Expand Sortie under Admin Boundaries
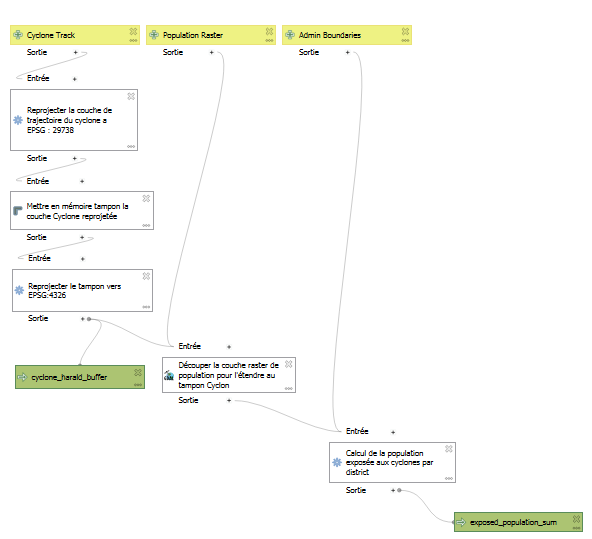Viewport: 592px width, 539px height. point(347,52)
